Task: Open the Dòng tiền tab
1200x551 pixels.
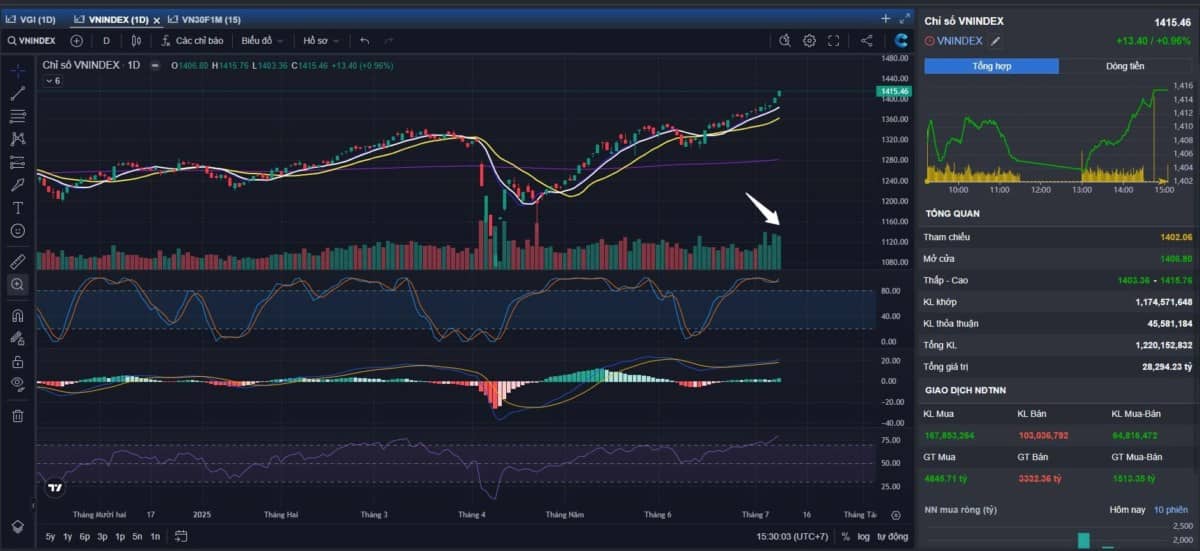Action: click(1125, 66)
